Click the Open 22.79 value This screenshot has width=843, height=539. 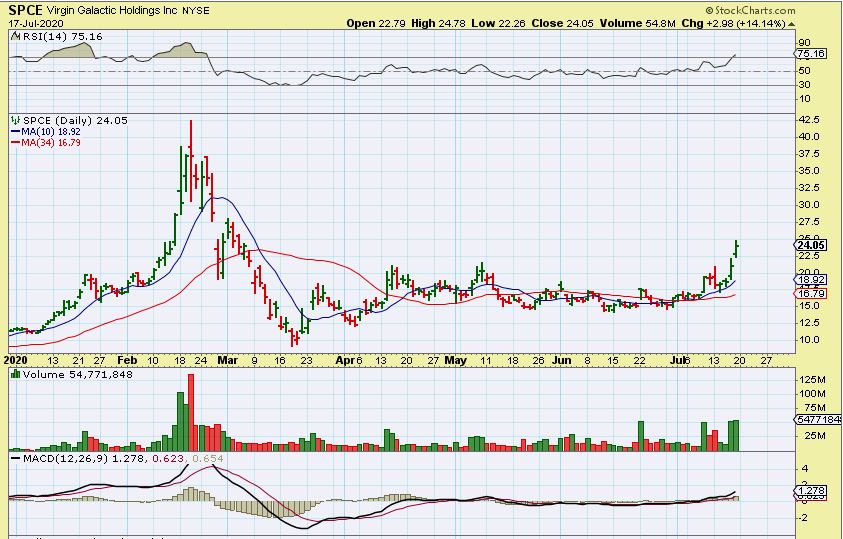[376, 23]
